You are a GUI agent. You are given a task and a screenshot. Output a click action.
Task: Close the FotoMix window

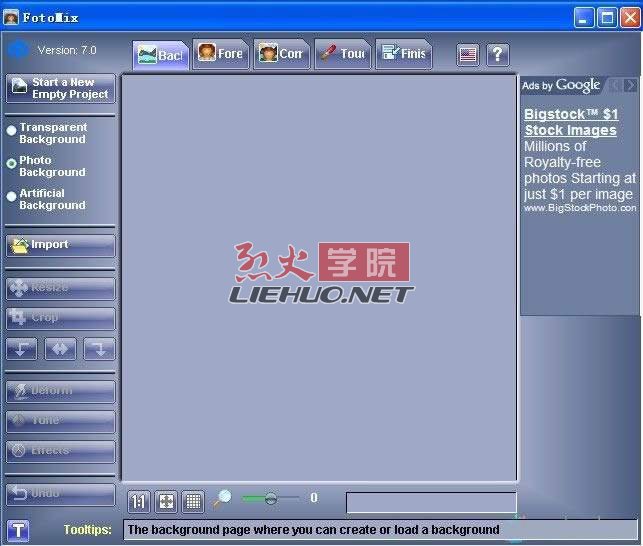click(x=630, y=18)
